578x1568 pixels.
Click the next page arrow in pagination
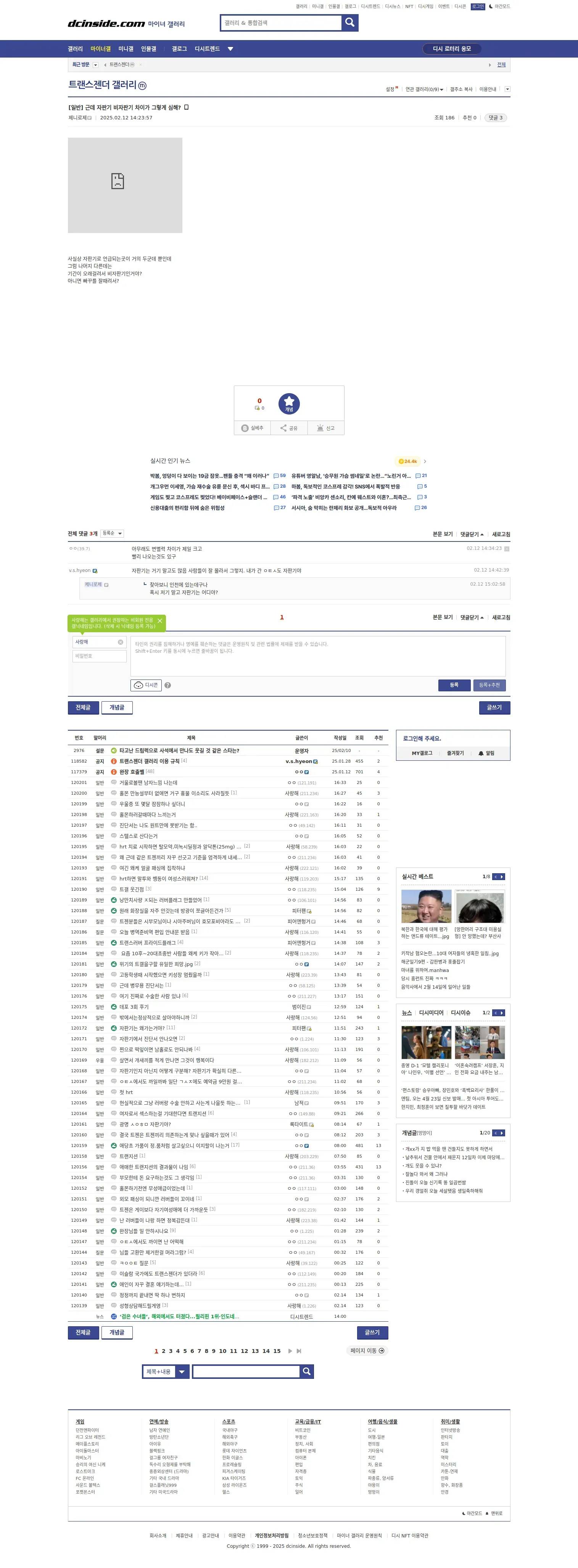coord(290,1351)
